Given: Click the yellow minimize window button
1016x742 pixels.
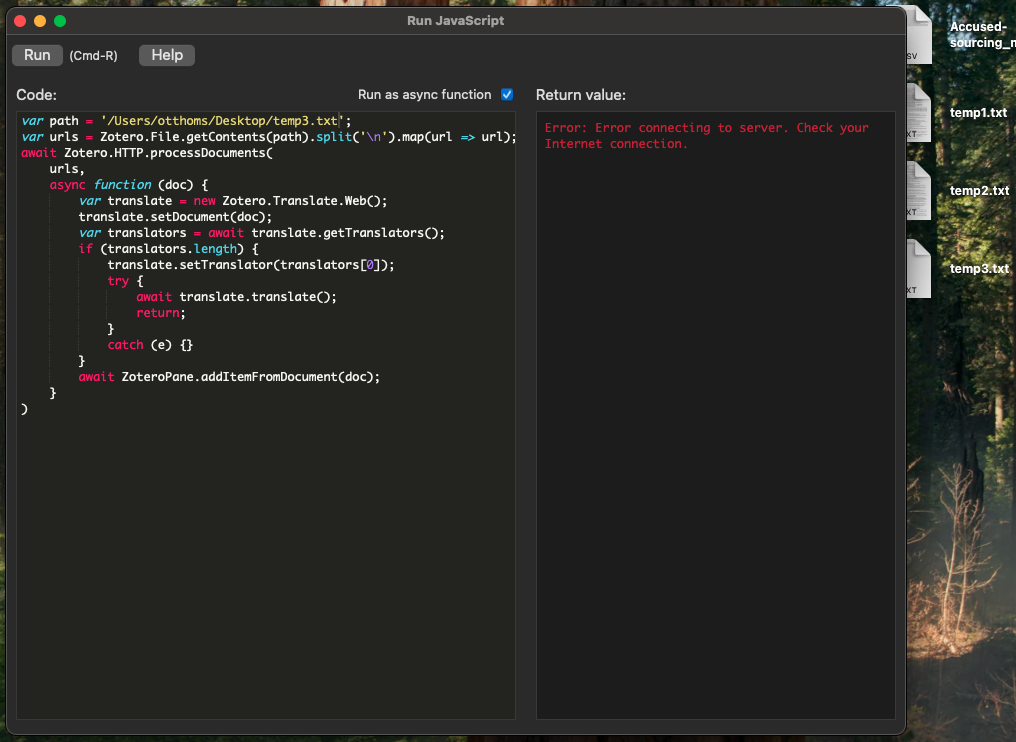Looking at the screenshot, I should [x=40, y=21].
